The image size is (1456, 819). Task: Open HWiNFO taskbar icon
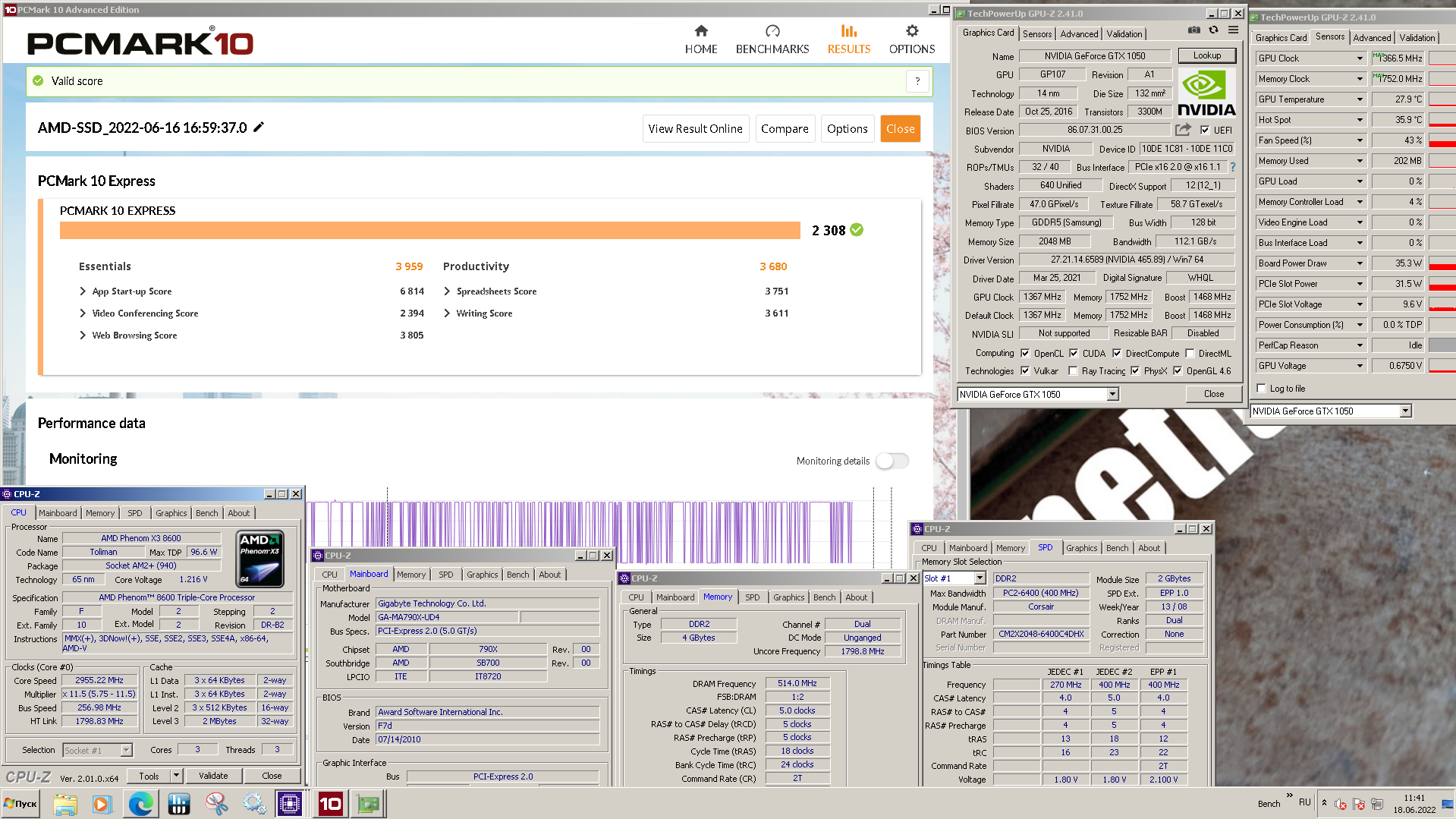[x=179, y=804]
